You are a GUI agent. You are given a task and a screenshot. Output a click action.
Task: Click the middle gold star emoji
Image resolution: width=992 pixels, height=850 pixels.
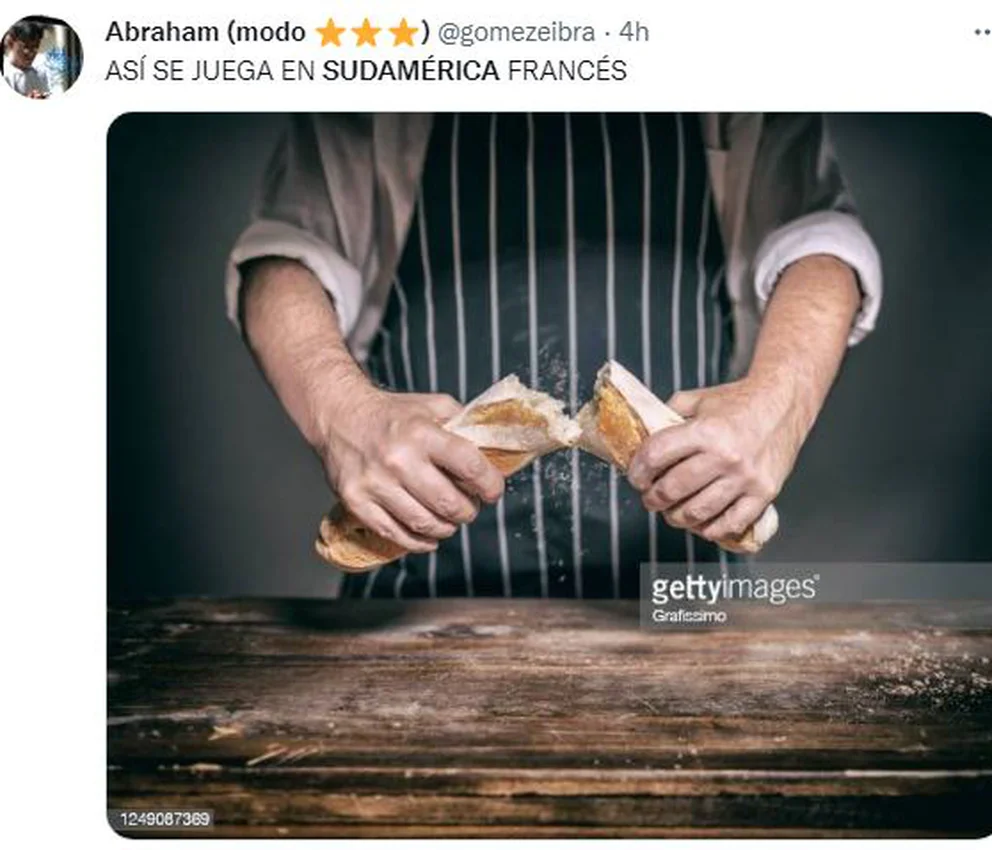pyautogui.click(x=366, y=33)
